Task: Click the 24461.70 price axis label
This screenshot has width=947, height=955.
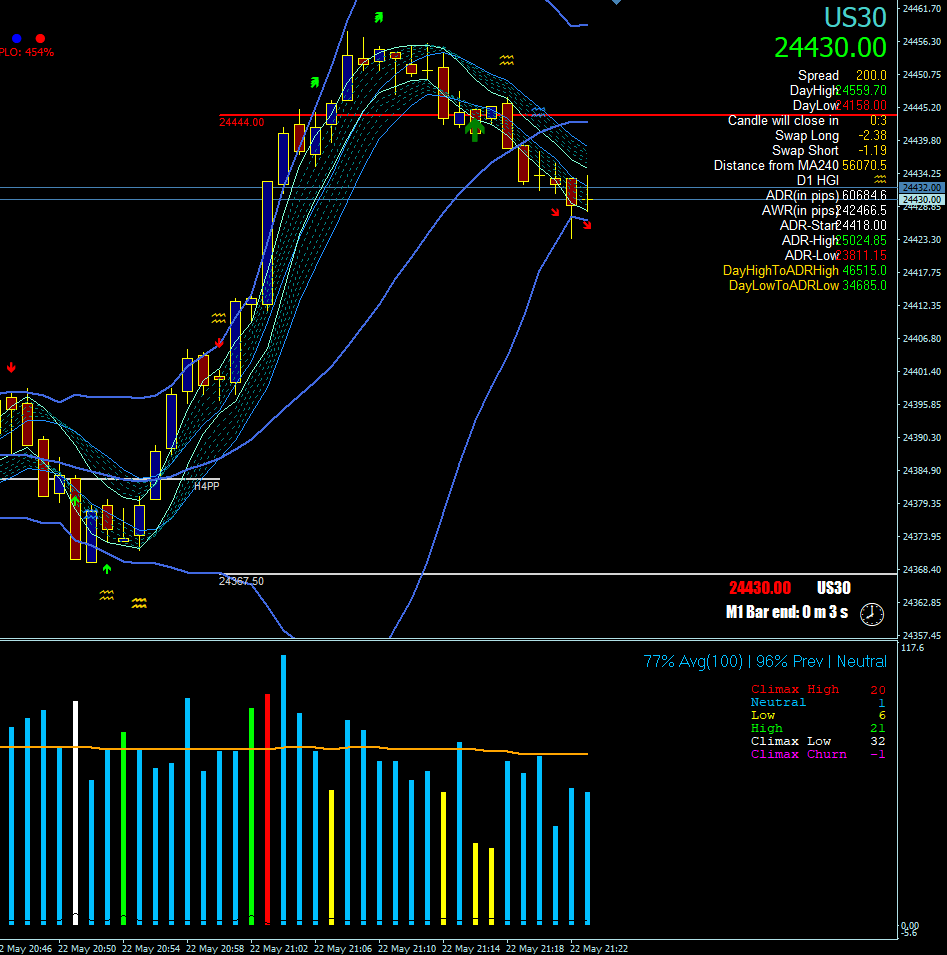Action: click(x=922, y=9)
